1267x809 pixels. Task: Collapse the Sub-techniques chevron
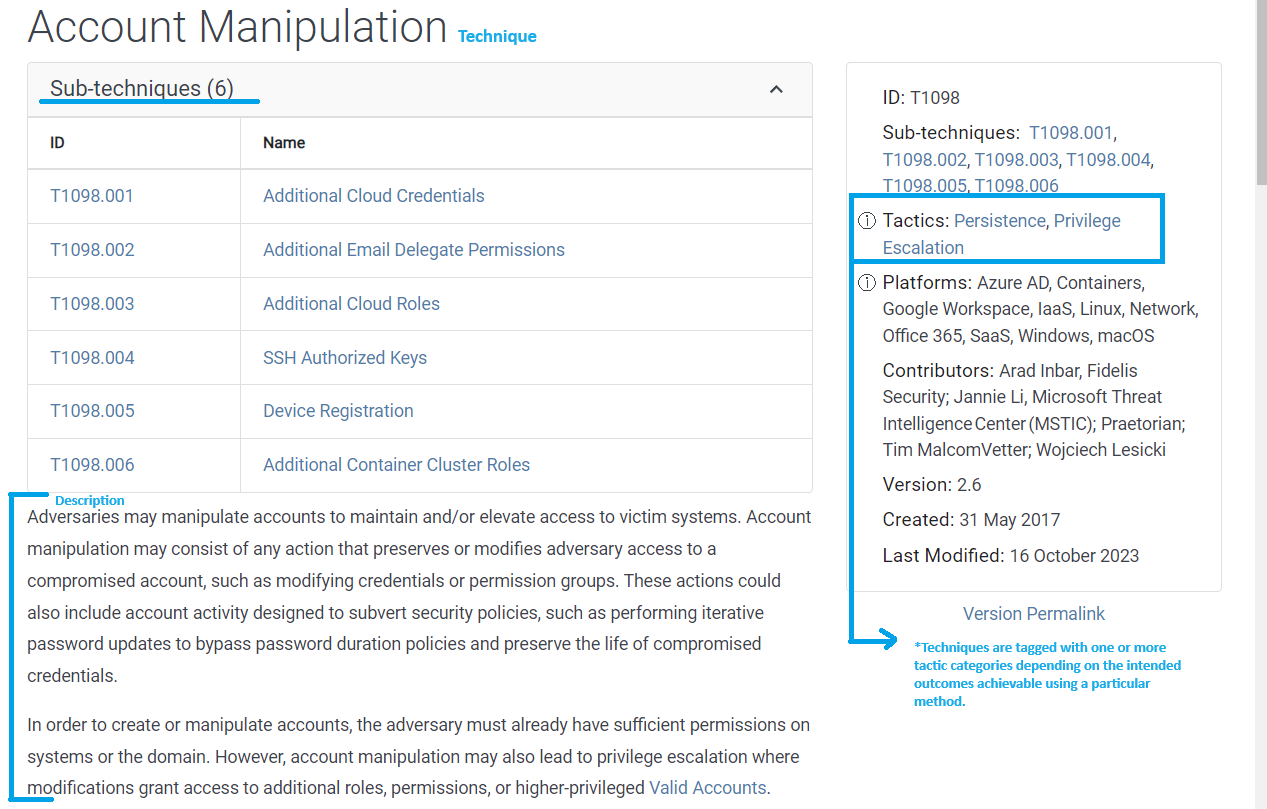pos(776,89)
